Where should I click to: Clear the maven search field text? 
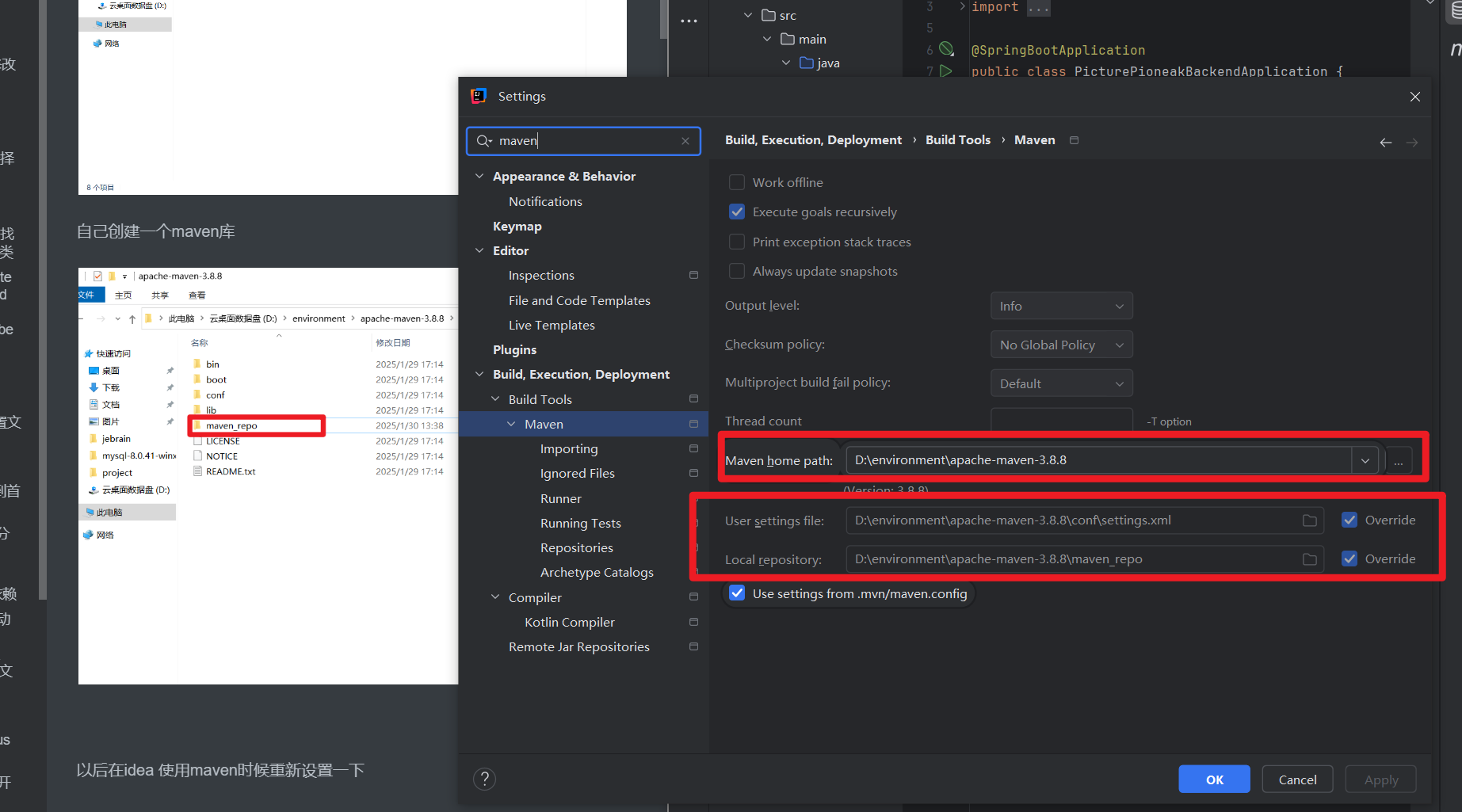pos(685,141)
